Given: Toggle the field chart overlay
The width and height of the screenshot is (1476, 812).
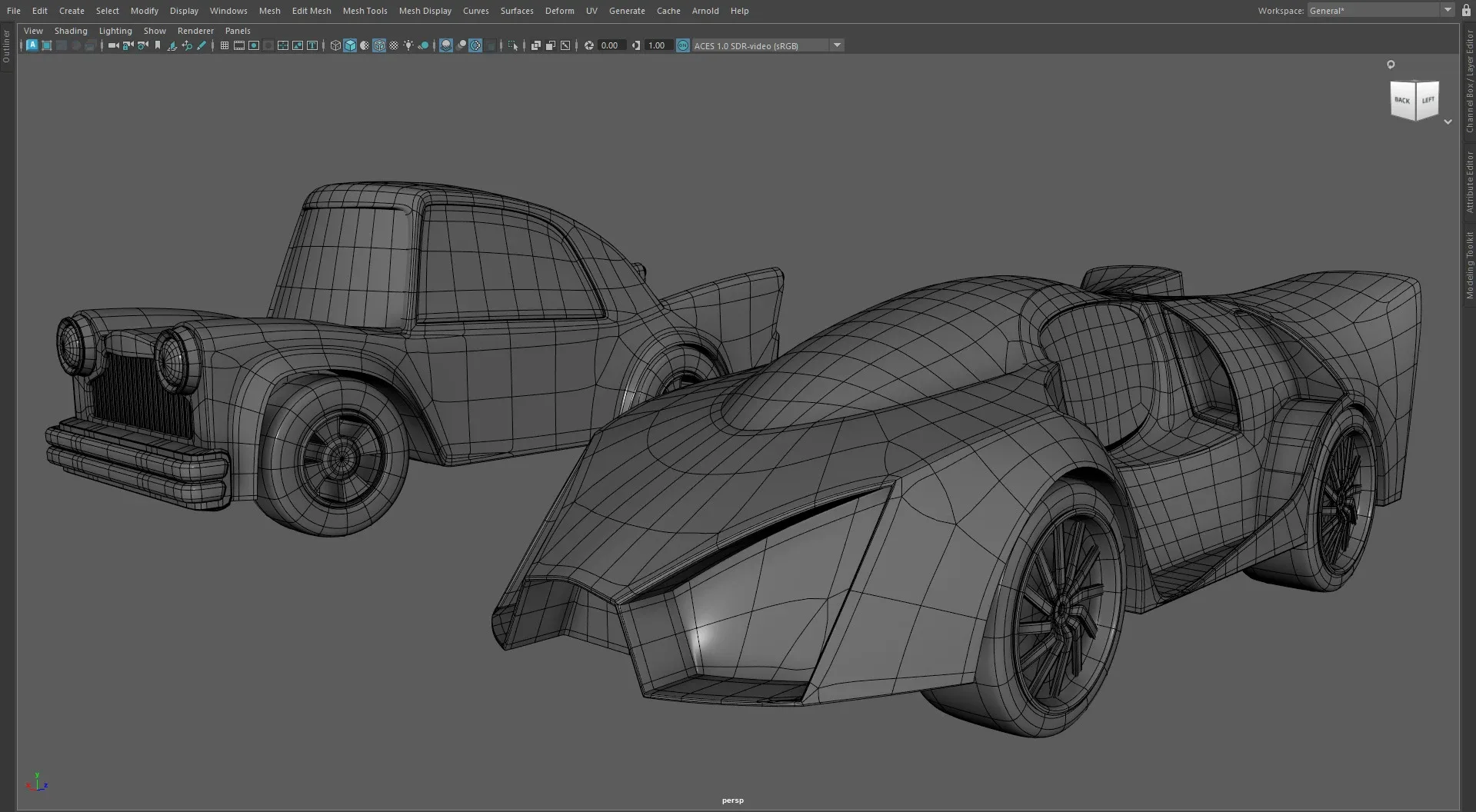Looking at the screenshot, I should coord(282,45).
